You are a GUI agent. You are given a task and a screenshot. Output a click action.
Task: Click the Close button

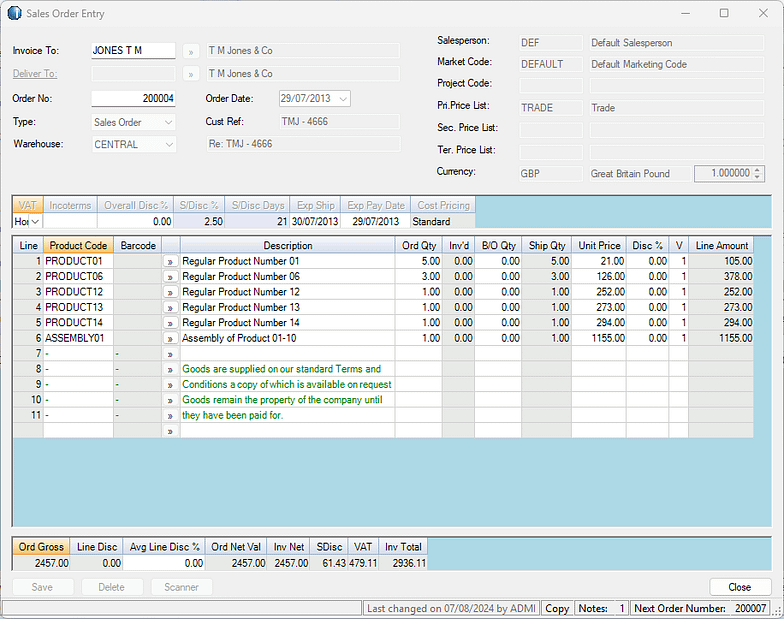click(x=740, y=587)
